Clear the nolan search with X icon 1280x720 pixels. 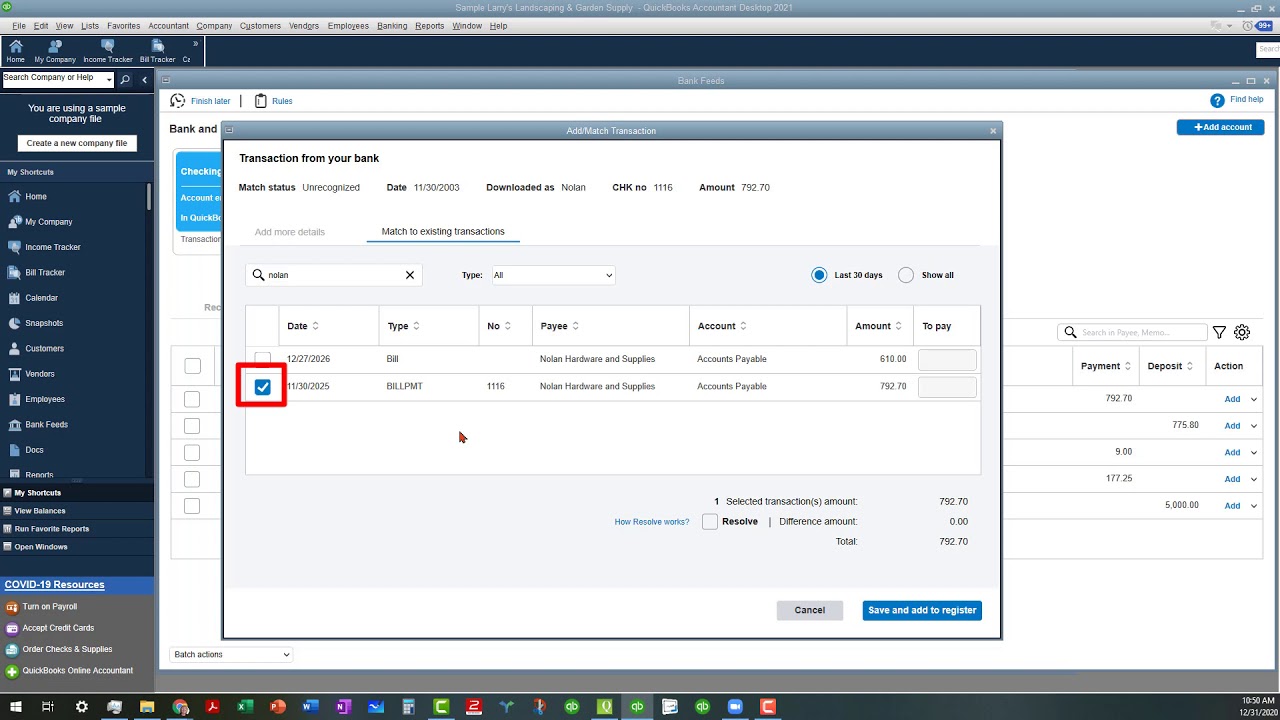(x=409, y=275)
